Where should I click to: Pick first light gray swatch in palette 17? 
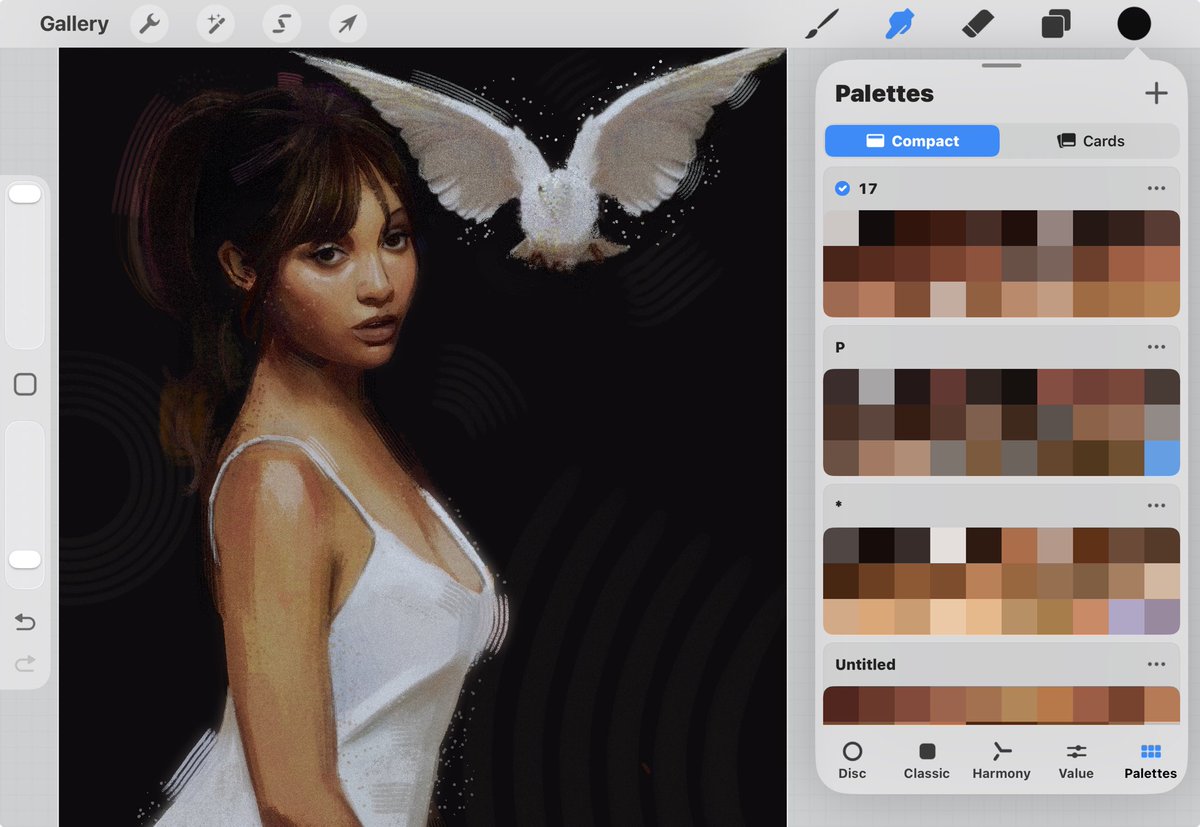840,228
